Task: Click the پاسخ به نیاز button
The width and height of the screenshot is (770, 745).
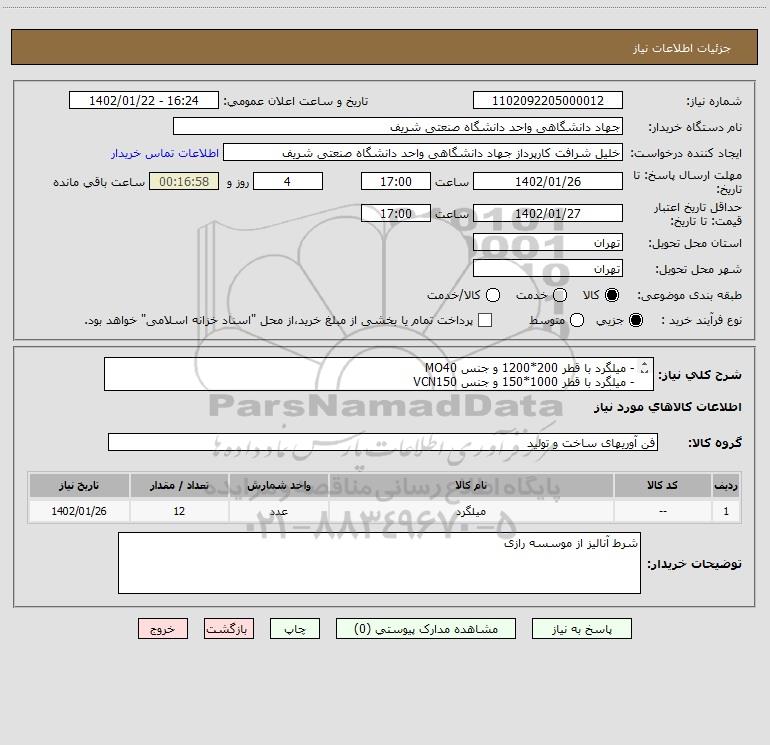Action: [x=581, y=629]
